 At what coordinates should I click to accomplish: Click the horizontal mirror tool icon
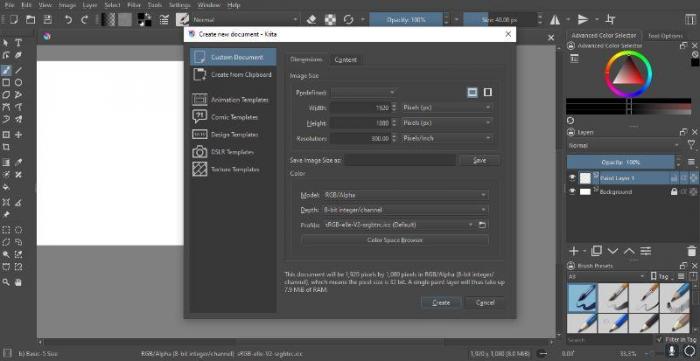tap(555, 20)
